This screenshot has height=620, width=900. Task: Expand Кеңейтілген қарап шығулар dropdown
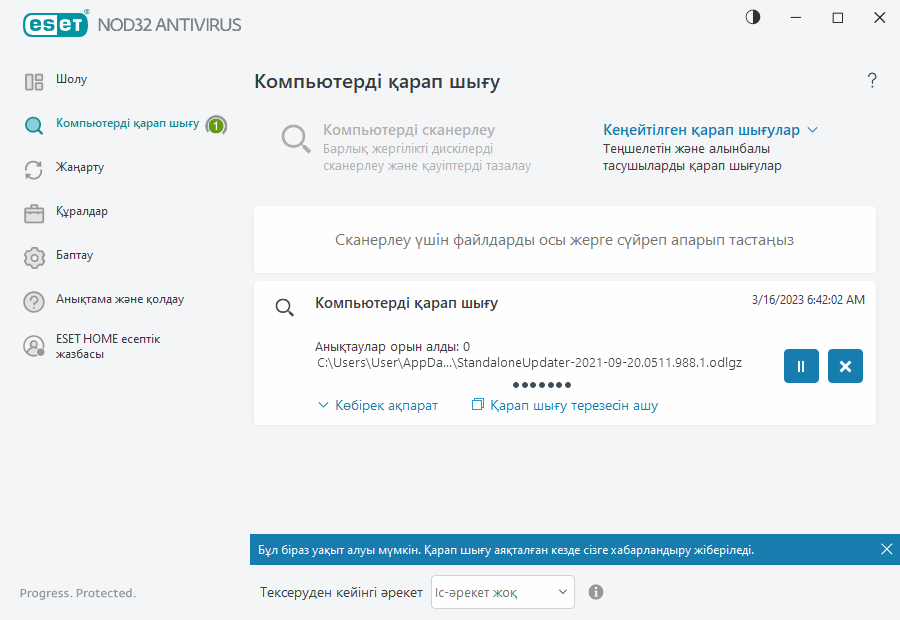(x=710, y=130)
